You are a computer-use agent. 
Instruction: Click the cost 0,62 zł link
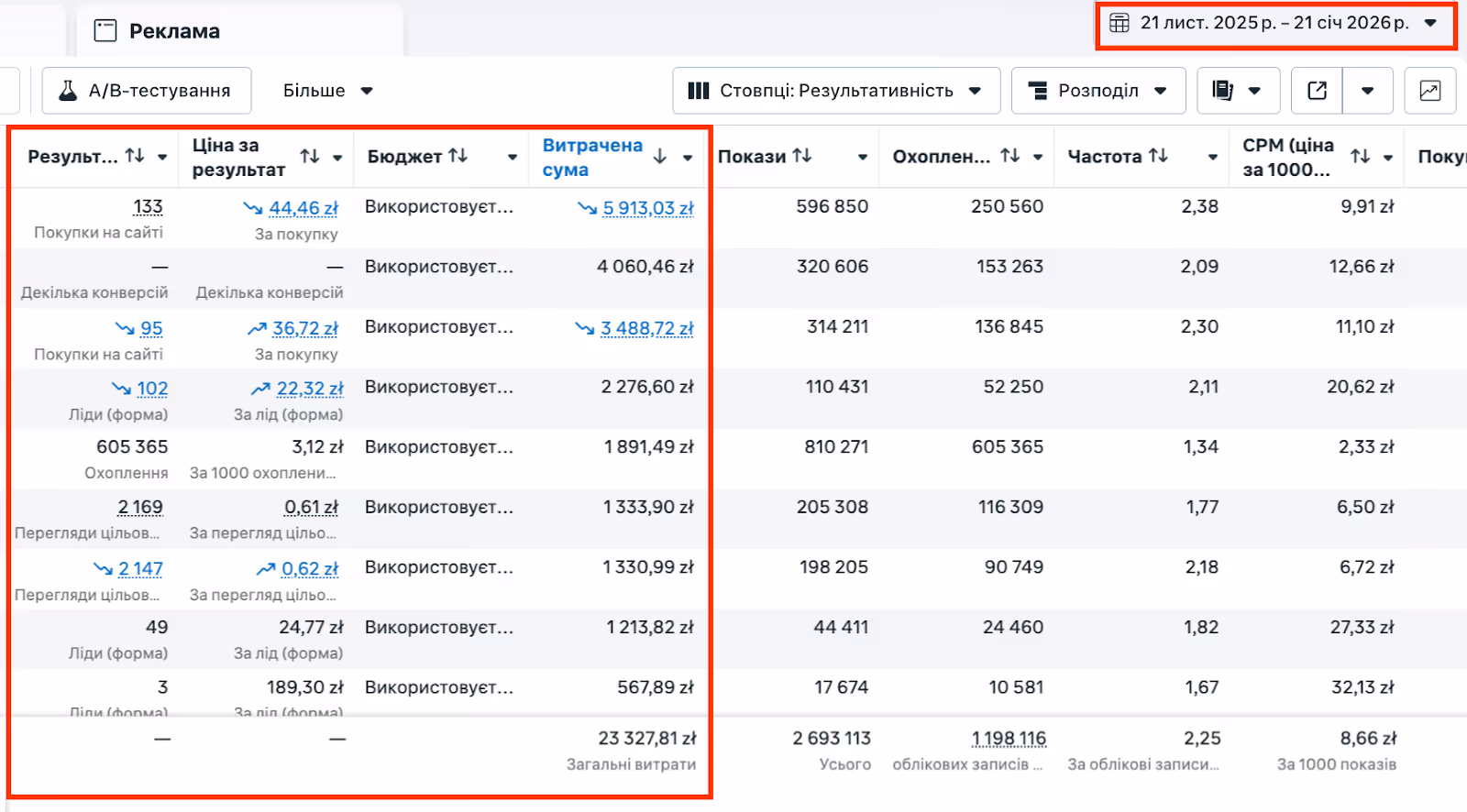point(310,569)
